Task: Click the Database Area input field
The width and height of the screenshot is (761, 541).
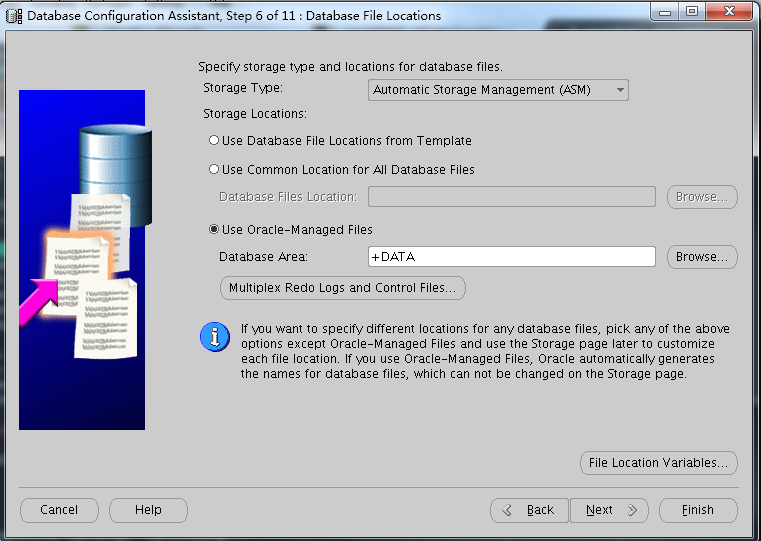Action: point(512,257)
